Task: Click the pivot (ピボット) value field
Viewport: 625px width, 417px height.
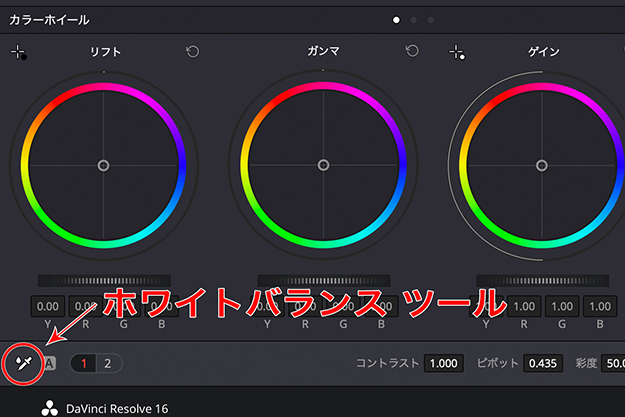Action: (x=543, y=363)
